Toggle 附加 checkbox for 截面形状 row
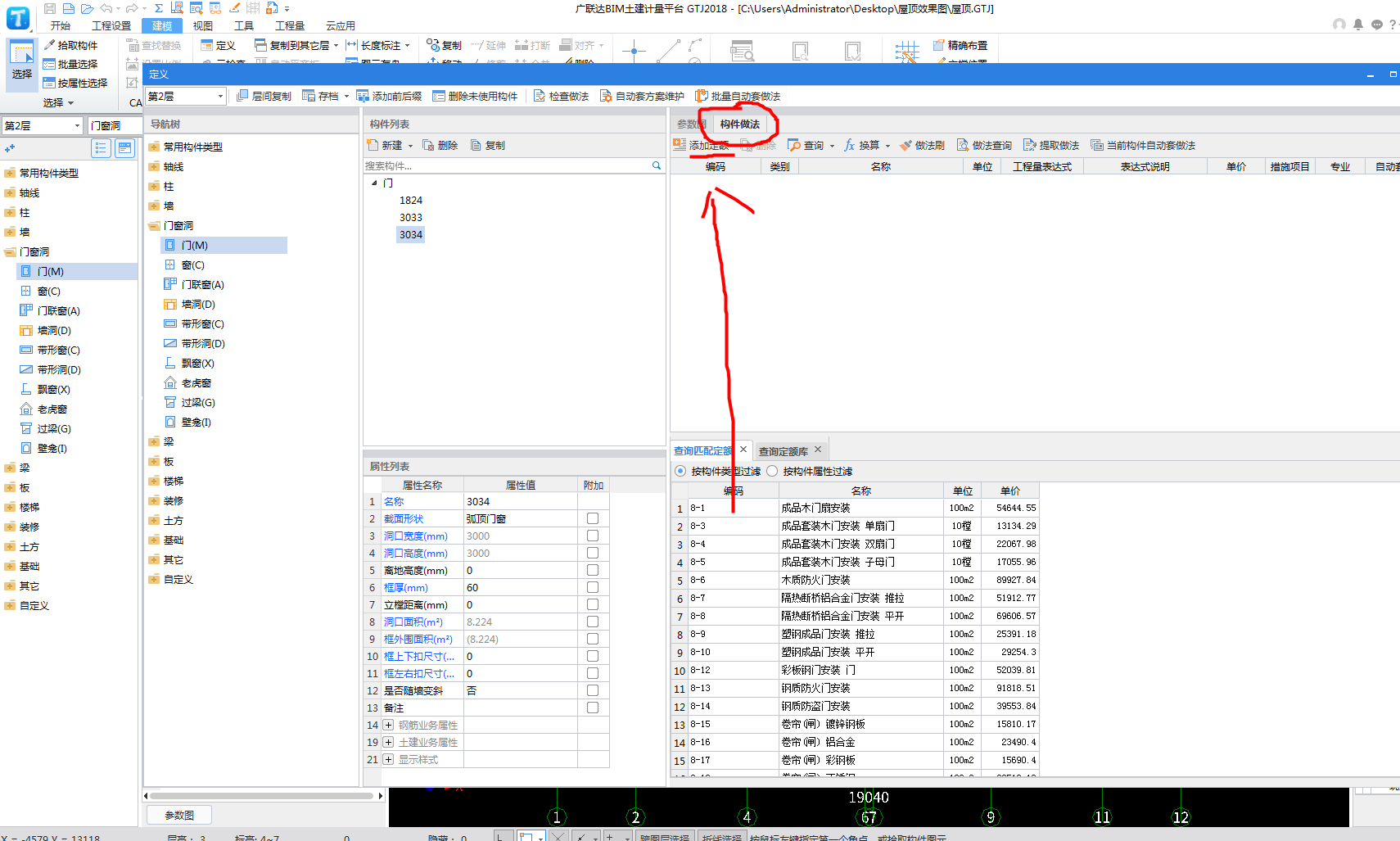Screen dimensions: 1400x841 pos(593,518)
